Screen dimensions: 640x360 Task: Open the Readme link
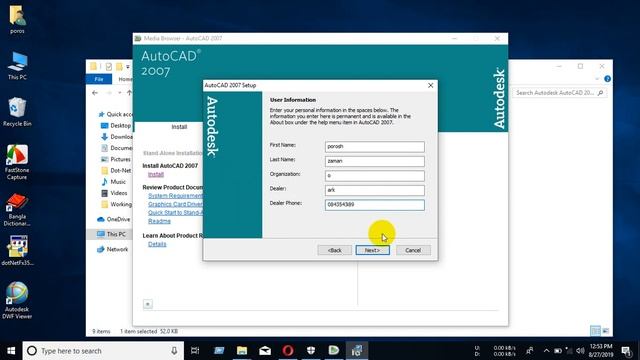(159, 221)
